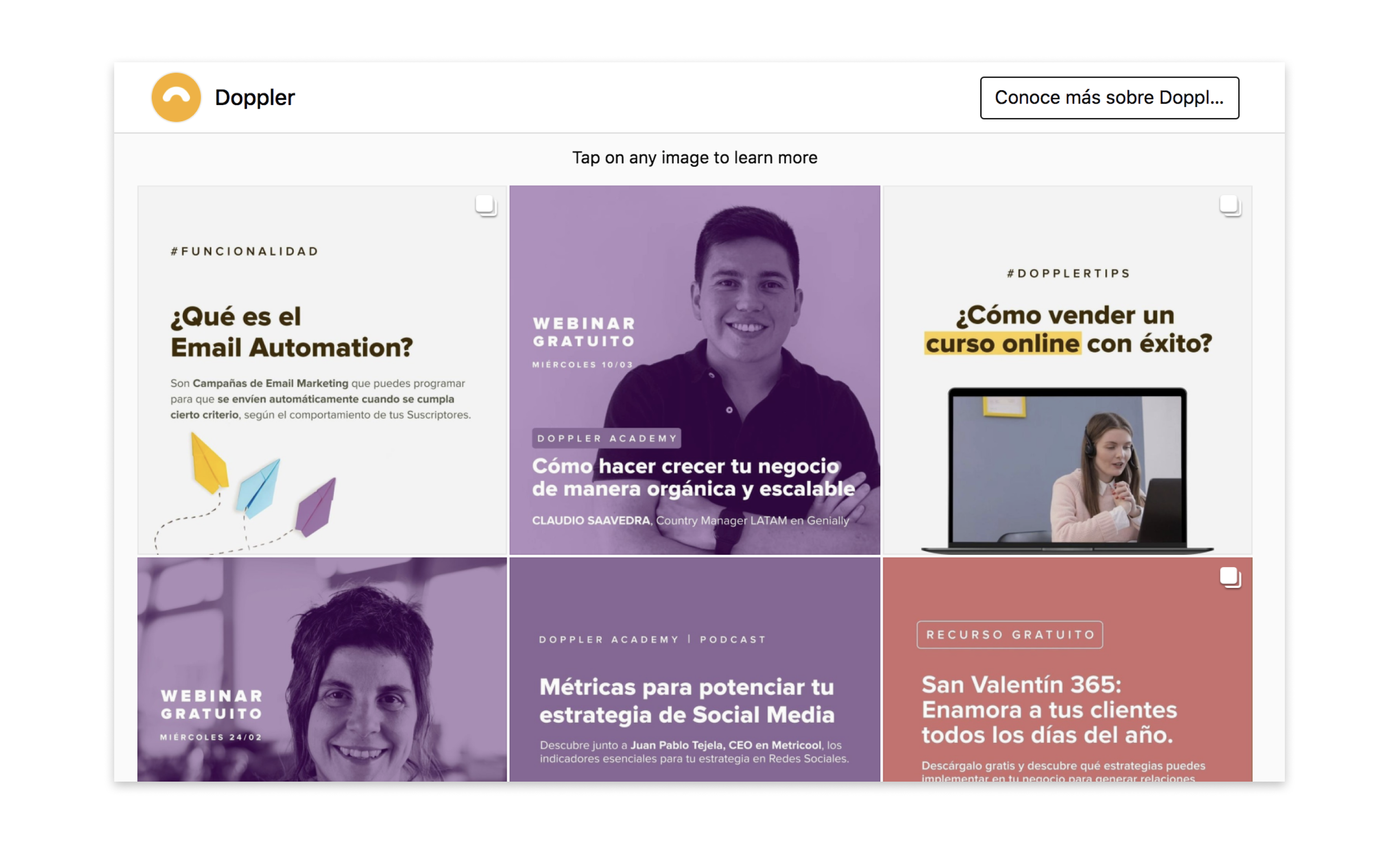Click the 'DOPPLER ACADEMY' badge on webinar
Image resolution: width=1400 pixels, height=843 pixels.
pos(606,438)
